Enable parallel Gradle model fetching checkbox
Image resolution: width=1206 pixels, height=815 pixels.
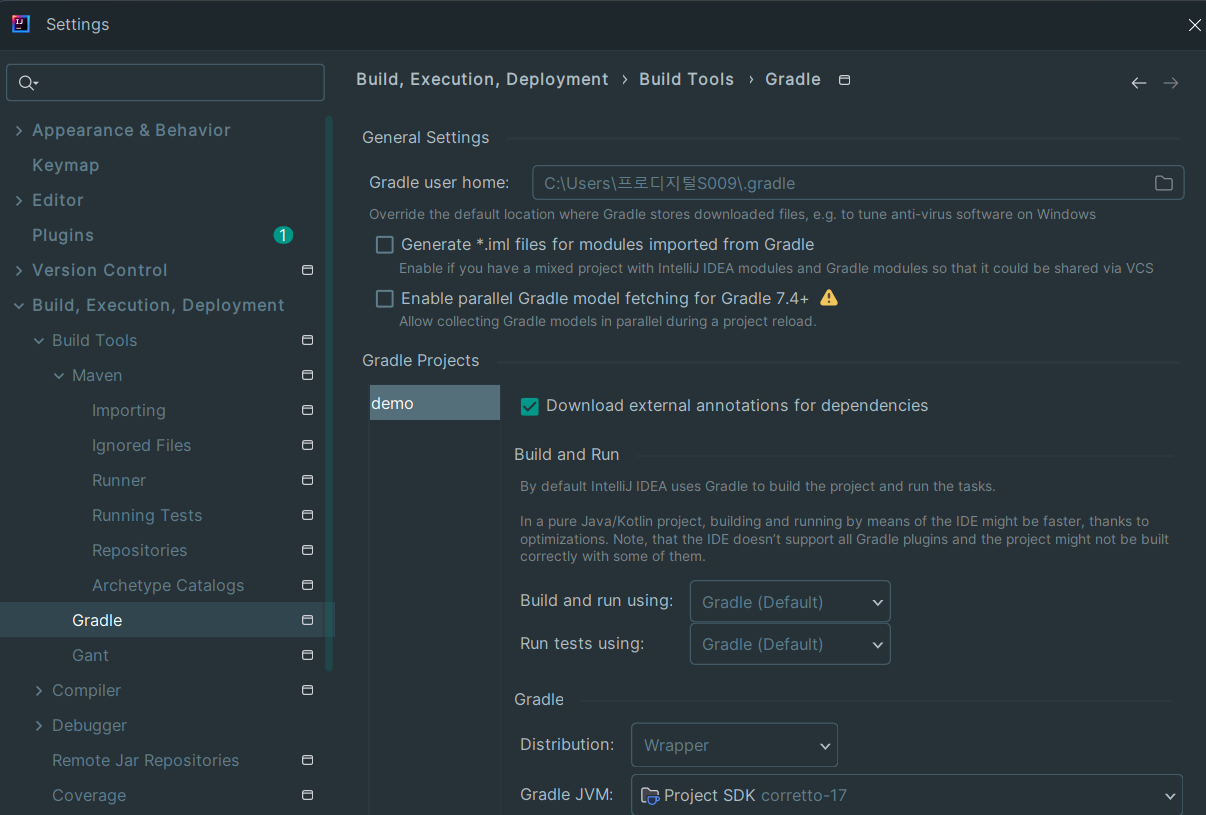click(x=384, y=298)
